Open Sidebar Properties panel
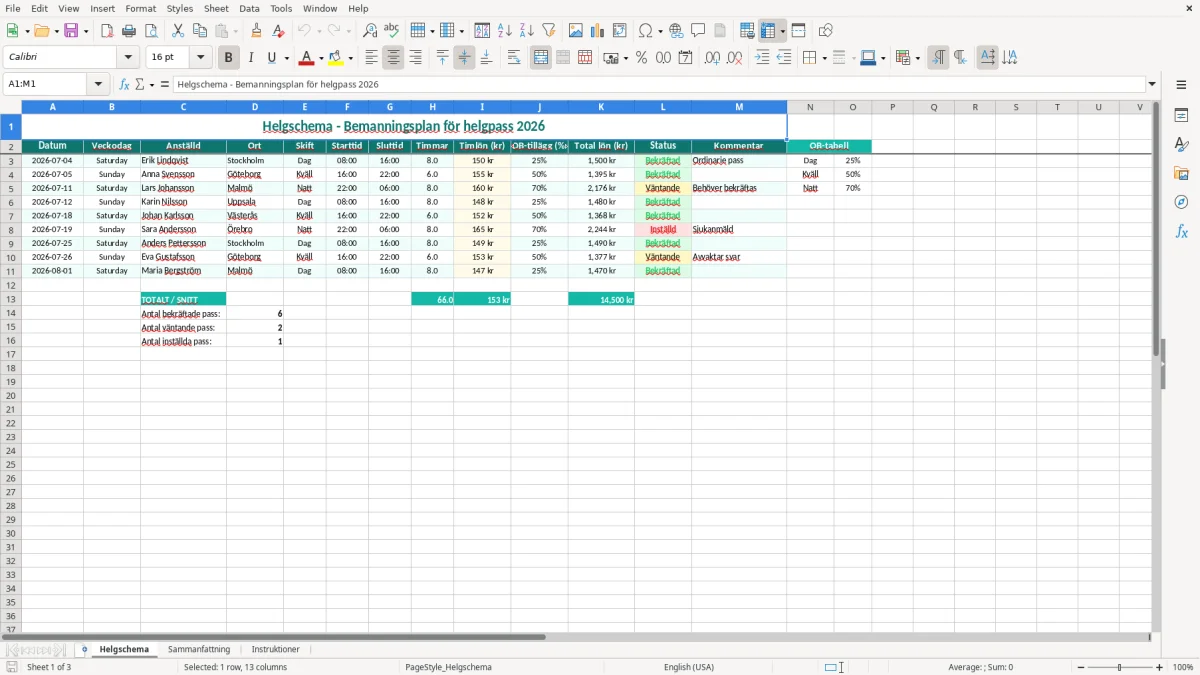Image resolution: width=1200 pixels, height=675 pixels. 1181,116
